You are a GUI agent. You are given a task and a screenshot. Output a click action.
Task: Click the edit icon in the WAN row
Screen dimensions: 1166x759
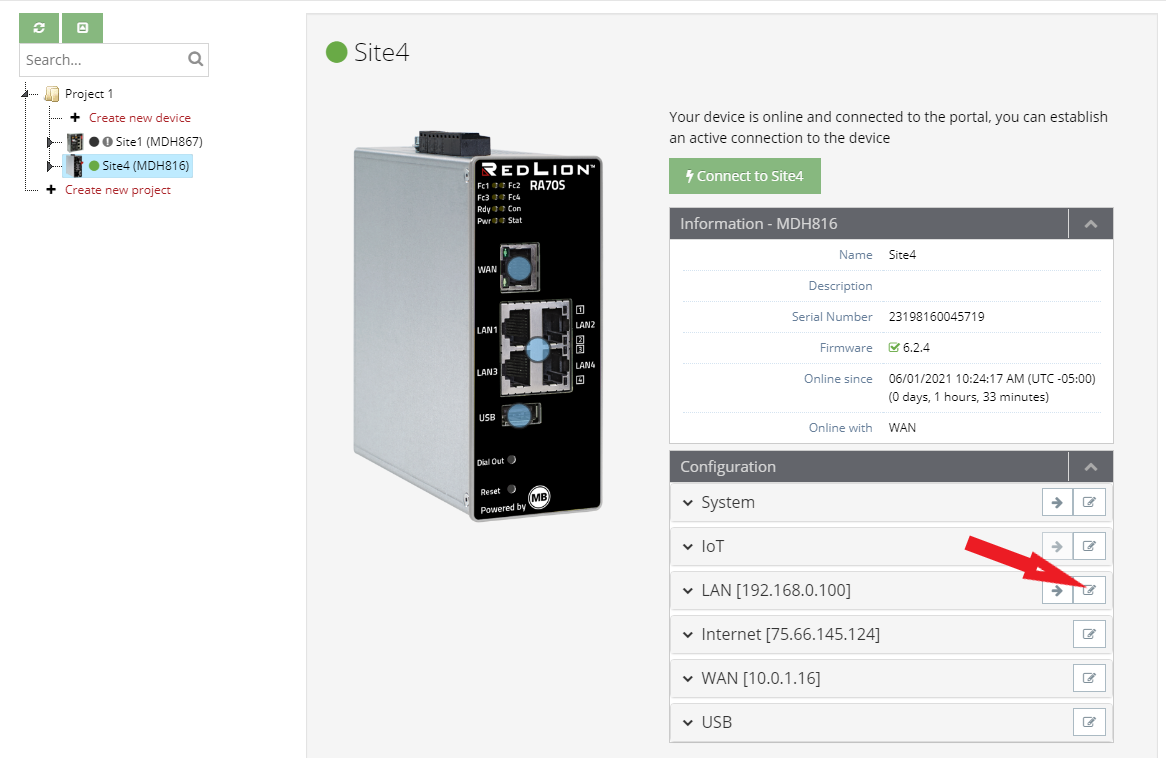[x=1089, y=678]
